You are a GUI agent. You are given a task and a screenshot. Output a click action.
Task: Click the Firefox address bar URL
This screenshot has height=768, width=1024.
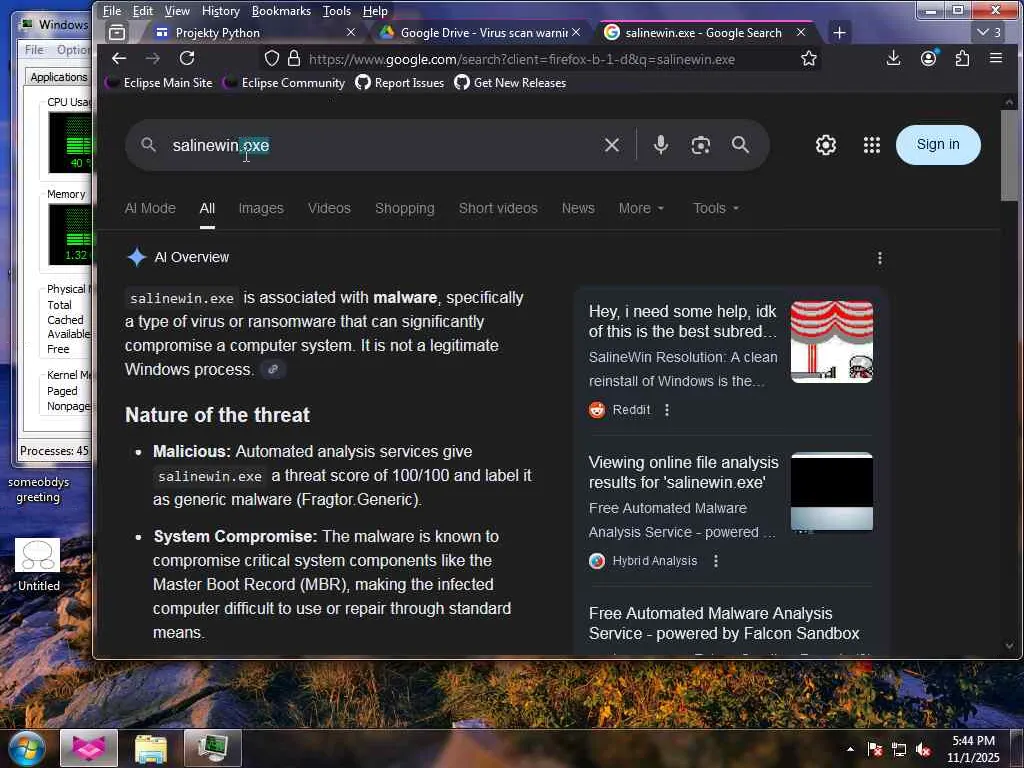point(522,59)
